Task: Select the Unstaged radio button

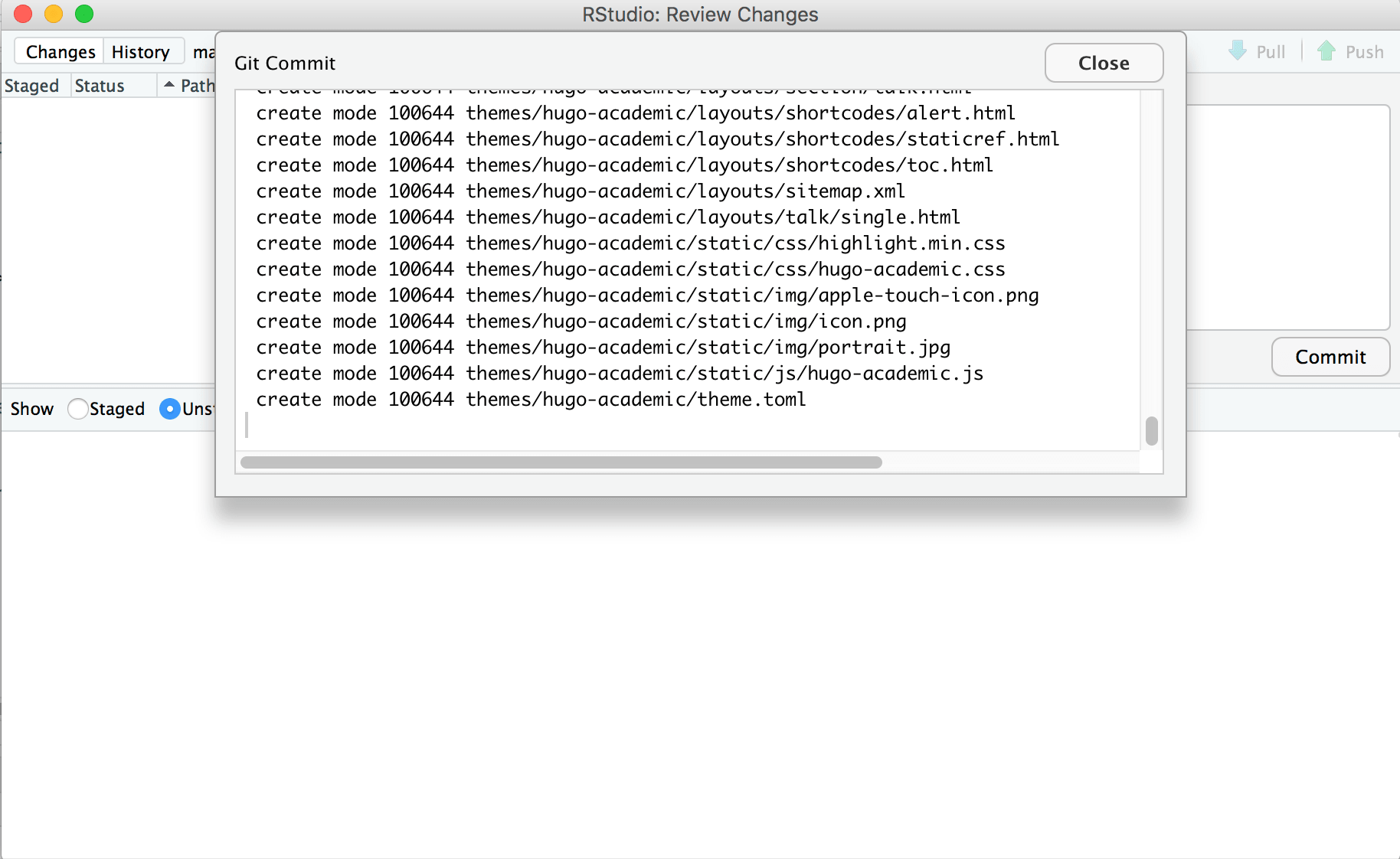Action: pyautogui.click(x=169, y=409)
